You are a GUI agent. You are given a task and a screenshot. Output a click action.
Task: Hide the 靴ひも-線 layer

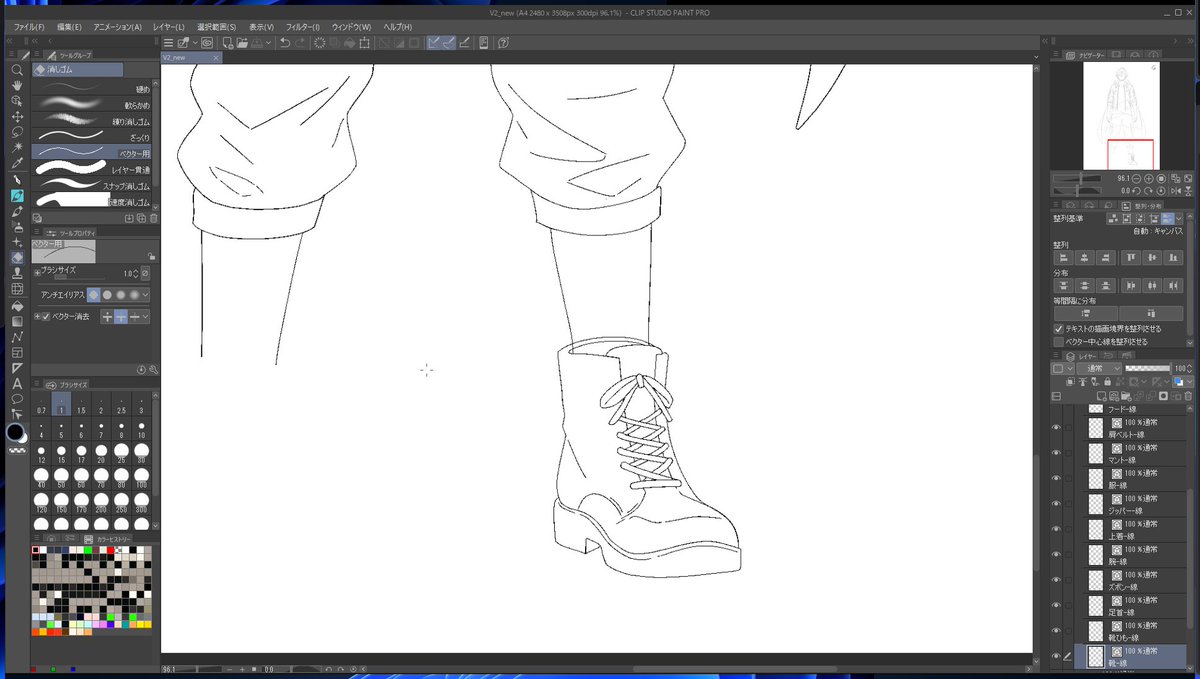click(x=1056, y=630)
